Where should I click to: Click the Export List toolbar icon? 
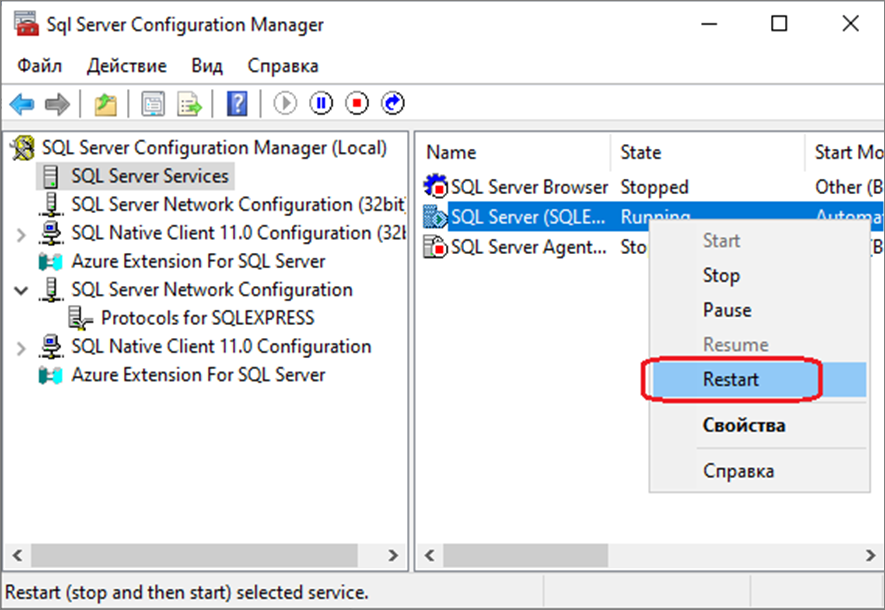189,104
